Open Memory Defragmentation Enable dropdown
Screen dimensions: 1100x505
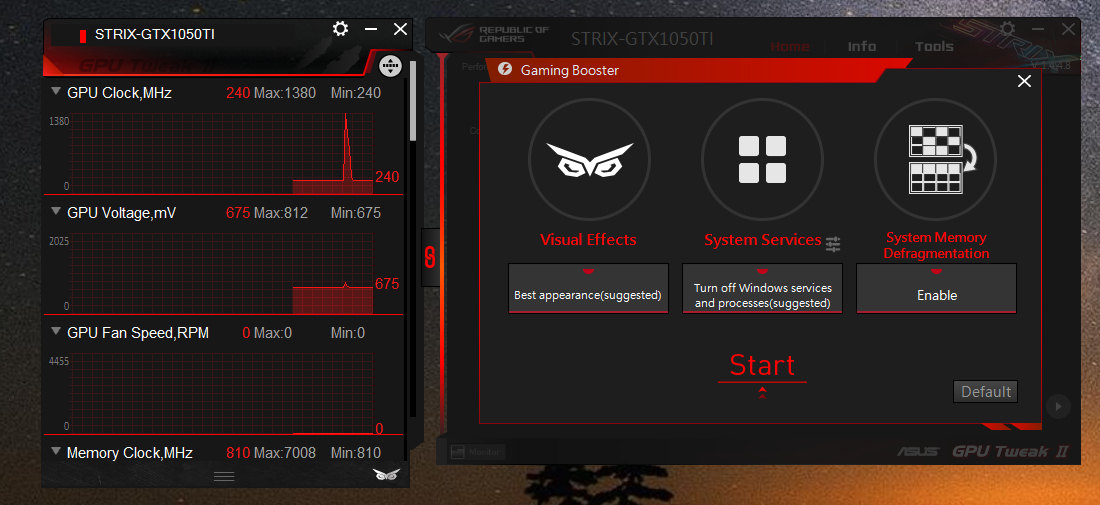[937, 288]
